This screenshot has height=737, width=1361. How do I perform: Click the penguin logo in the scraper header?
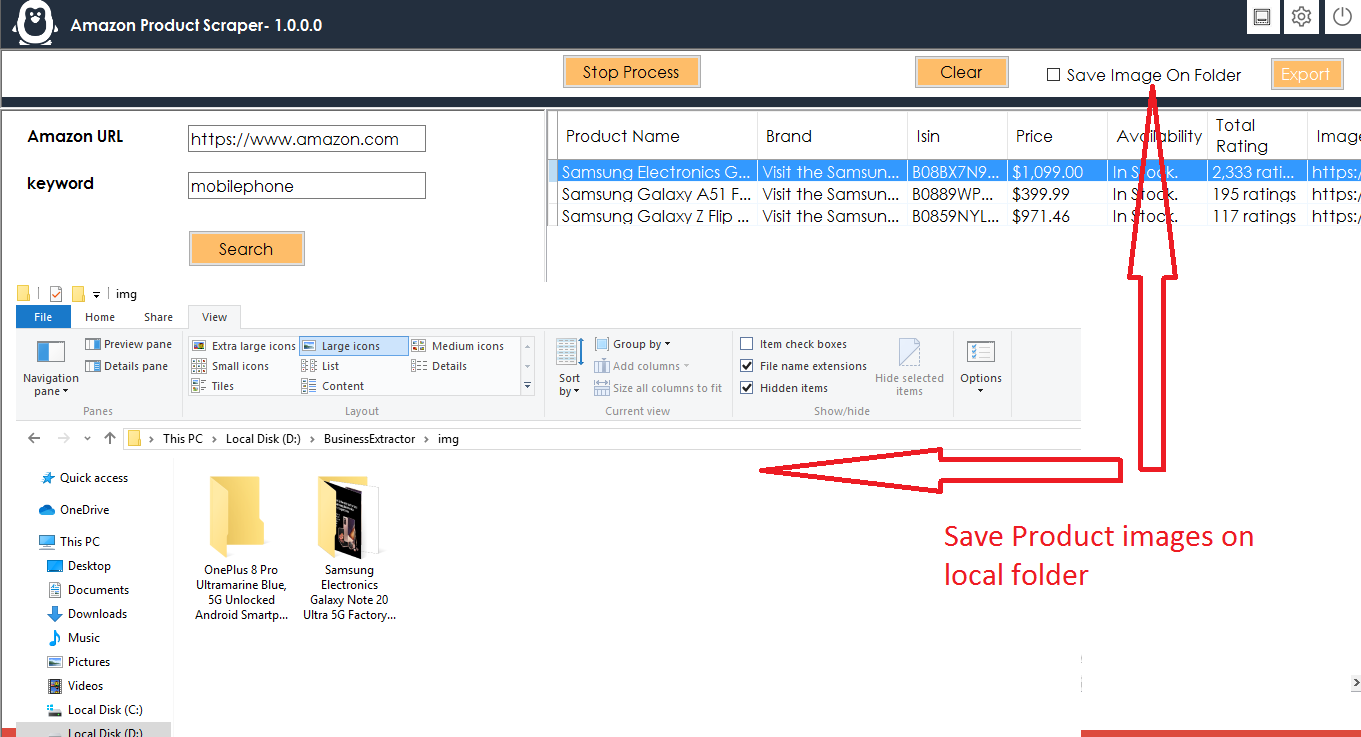click(36, 23)
